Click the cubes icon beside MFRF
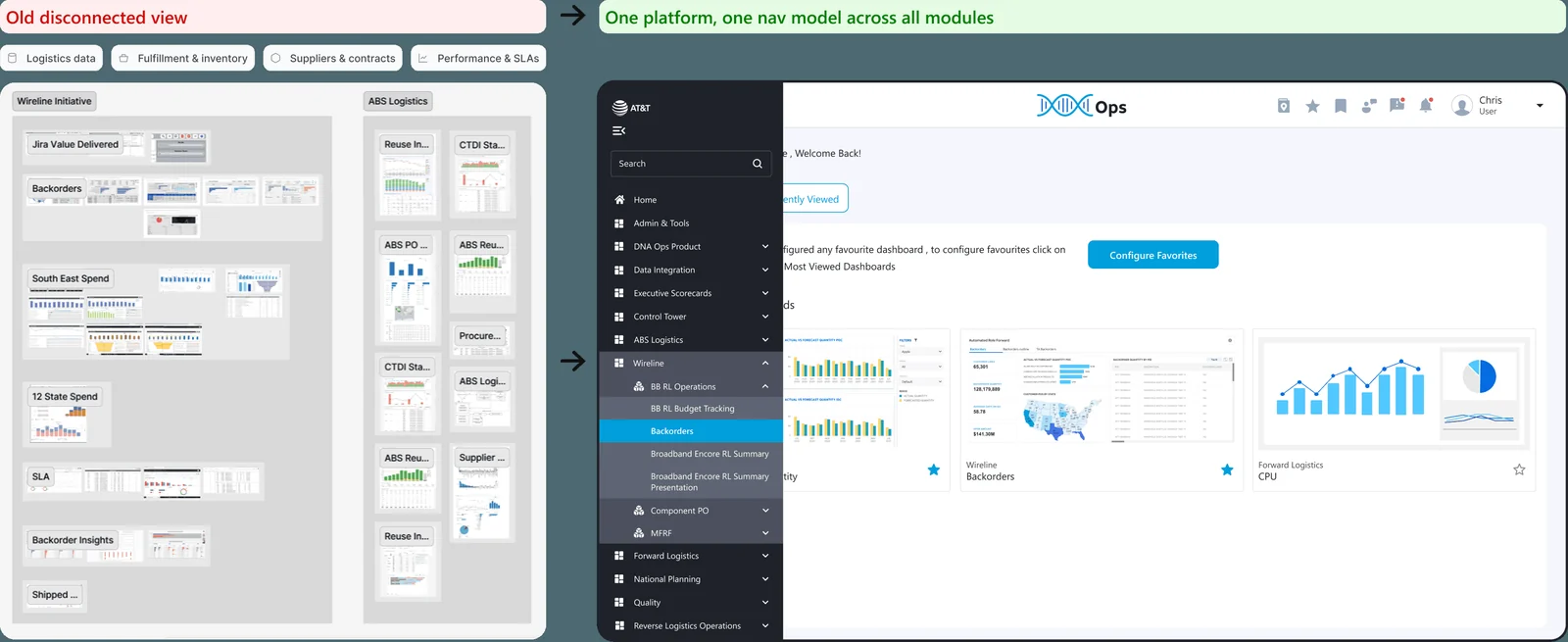Viewport: 1568px width, 642px height. coord(639,533)
